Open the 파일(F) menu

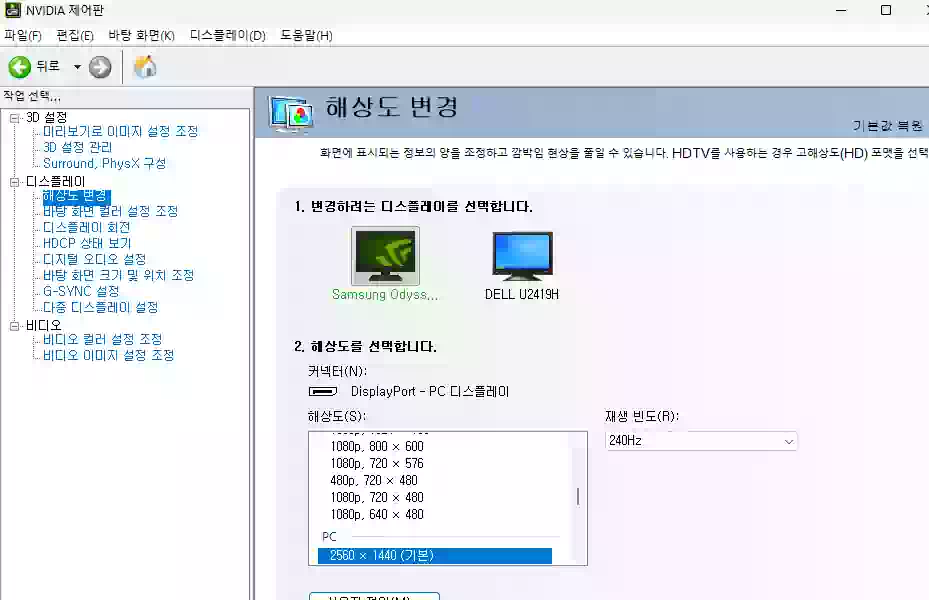(x=23, y=36)
